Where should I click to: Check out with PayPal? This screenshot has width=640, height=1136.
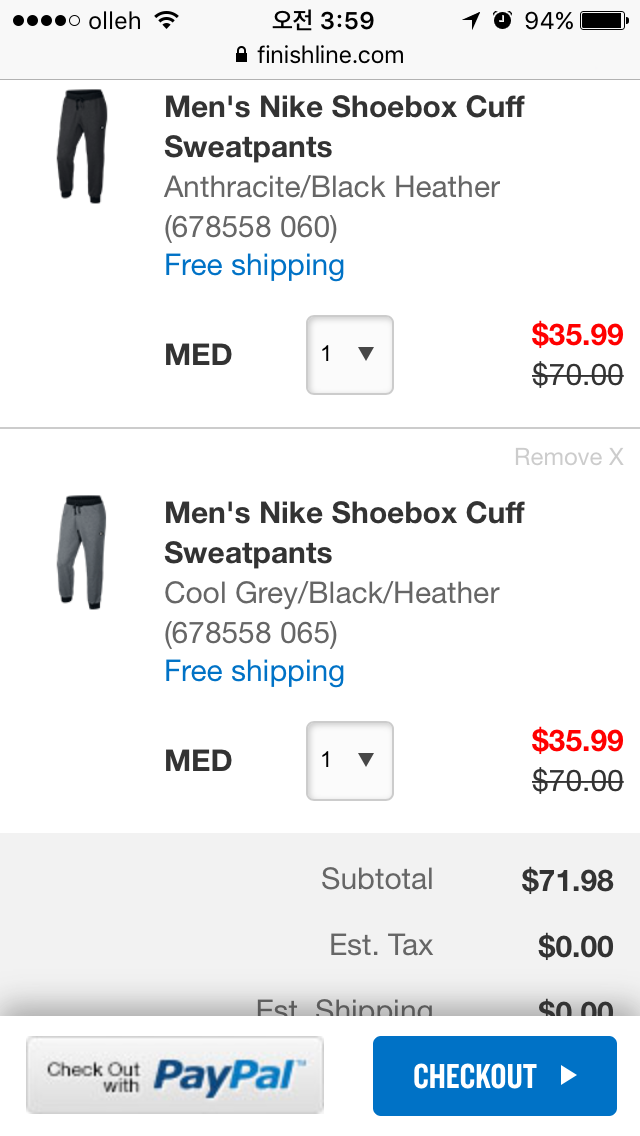coord(175,1075)
